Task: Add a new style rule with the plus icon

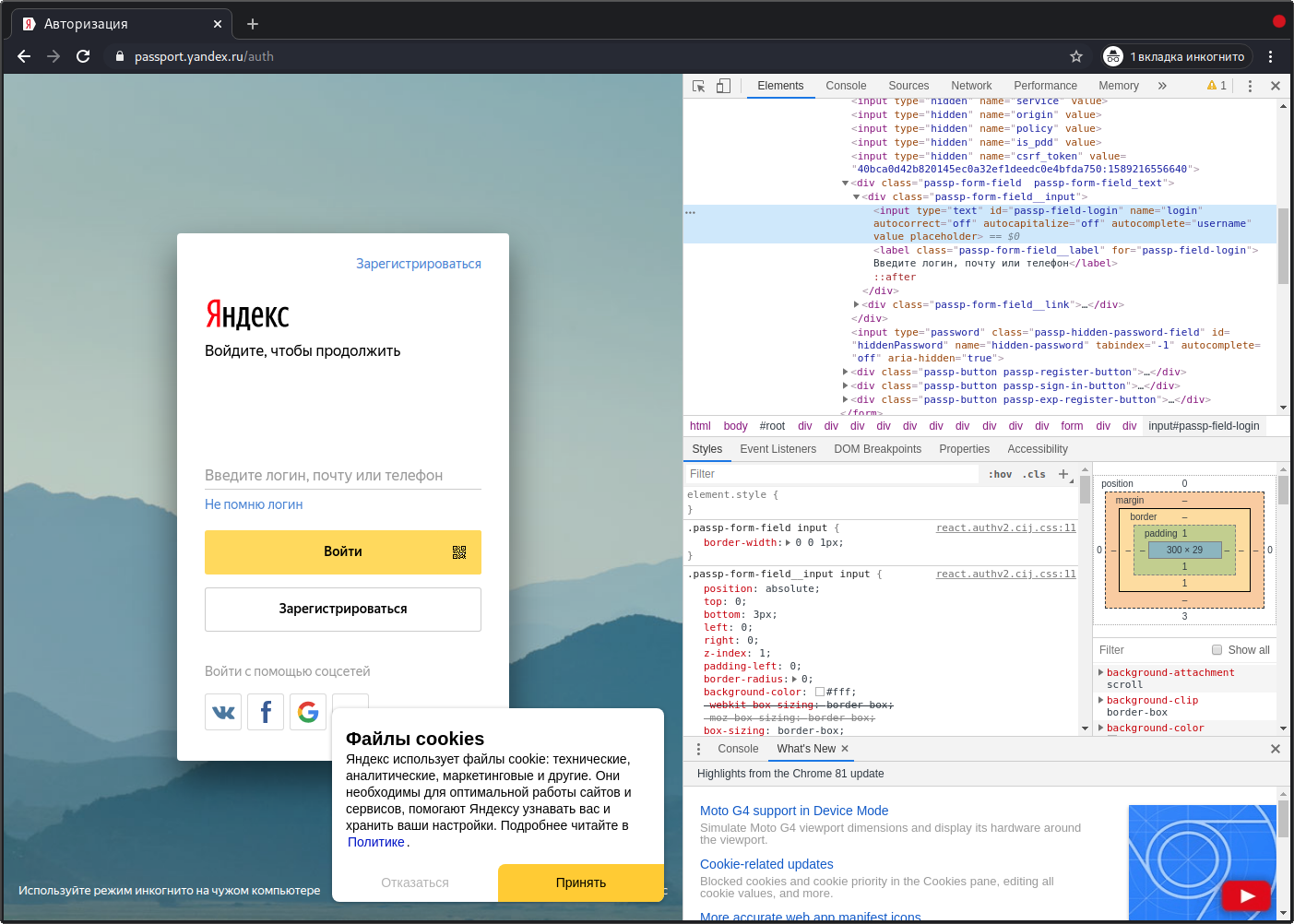Action: pos(1063,474)
